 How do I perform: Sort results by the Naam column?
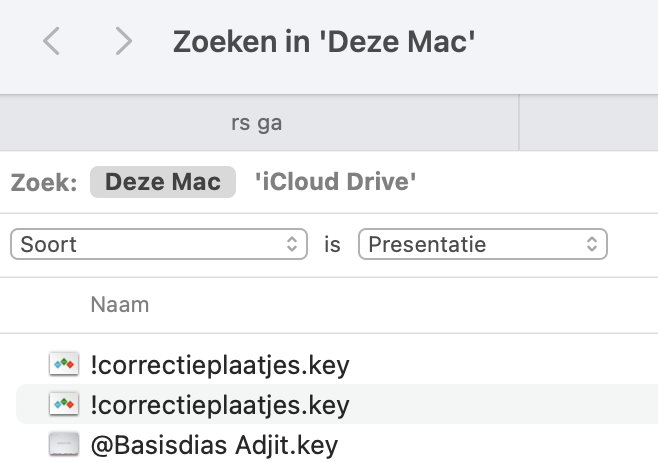click(x=119, y=305)
